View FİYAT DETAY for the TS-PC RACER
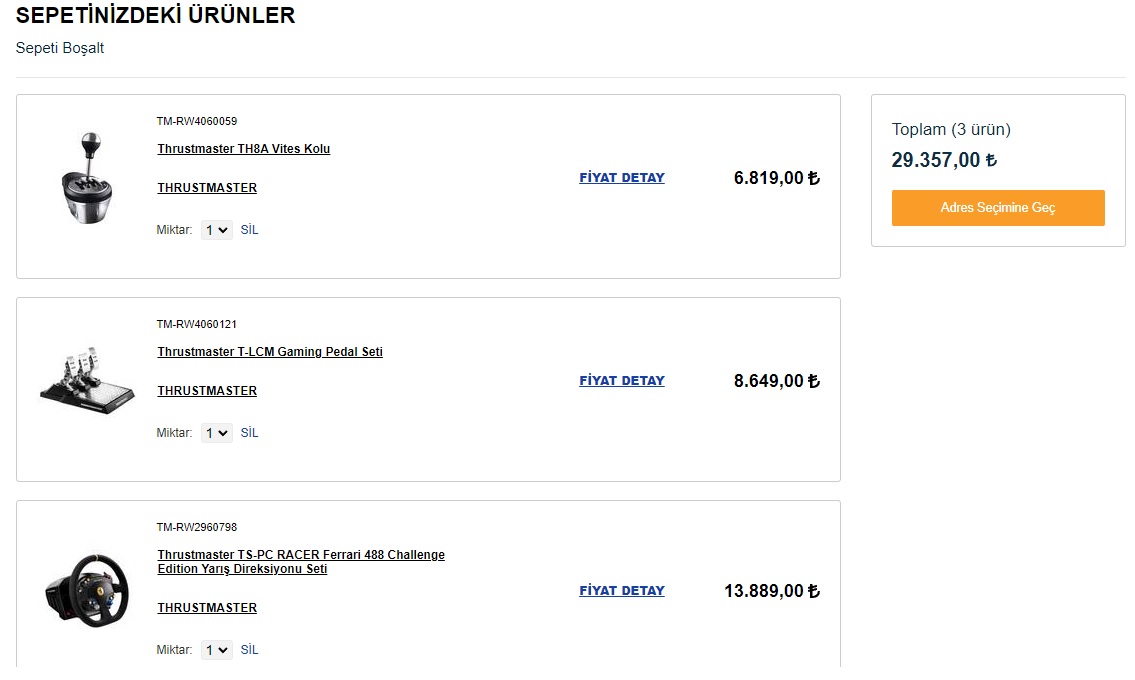The width and height of the screenshot is (1135, 680). [622, 590]
